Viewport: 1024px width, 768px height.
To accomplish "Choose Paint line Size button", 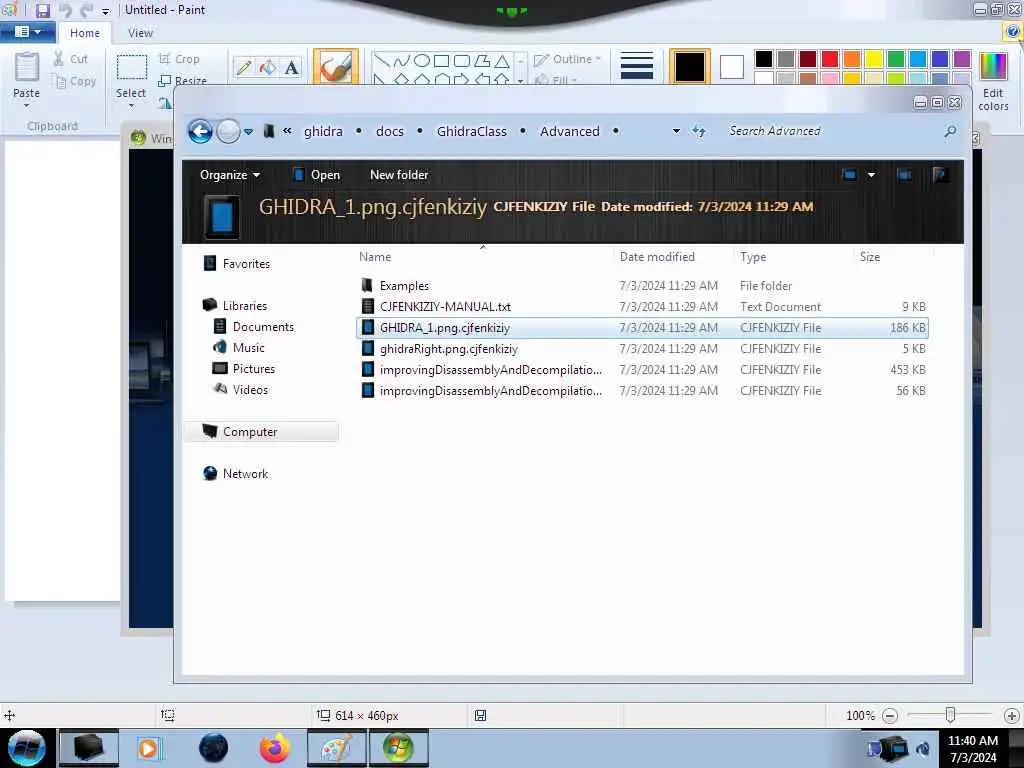I will pyautogui.click(x=637, y=66).
